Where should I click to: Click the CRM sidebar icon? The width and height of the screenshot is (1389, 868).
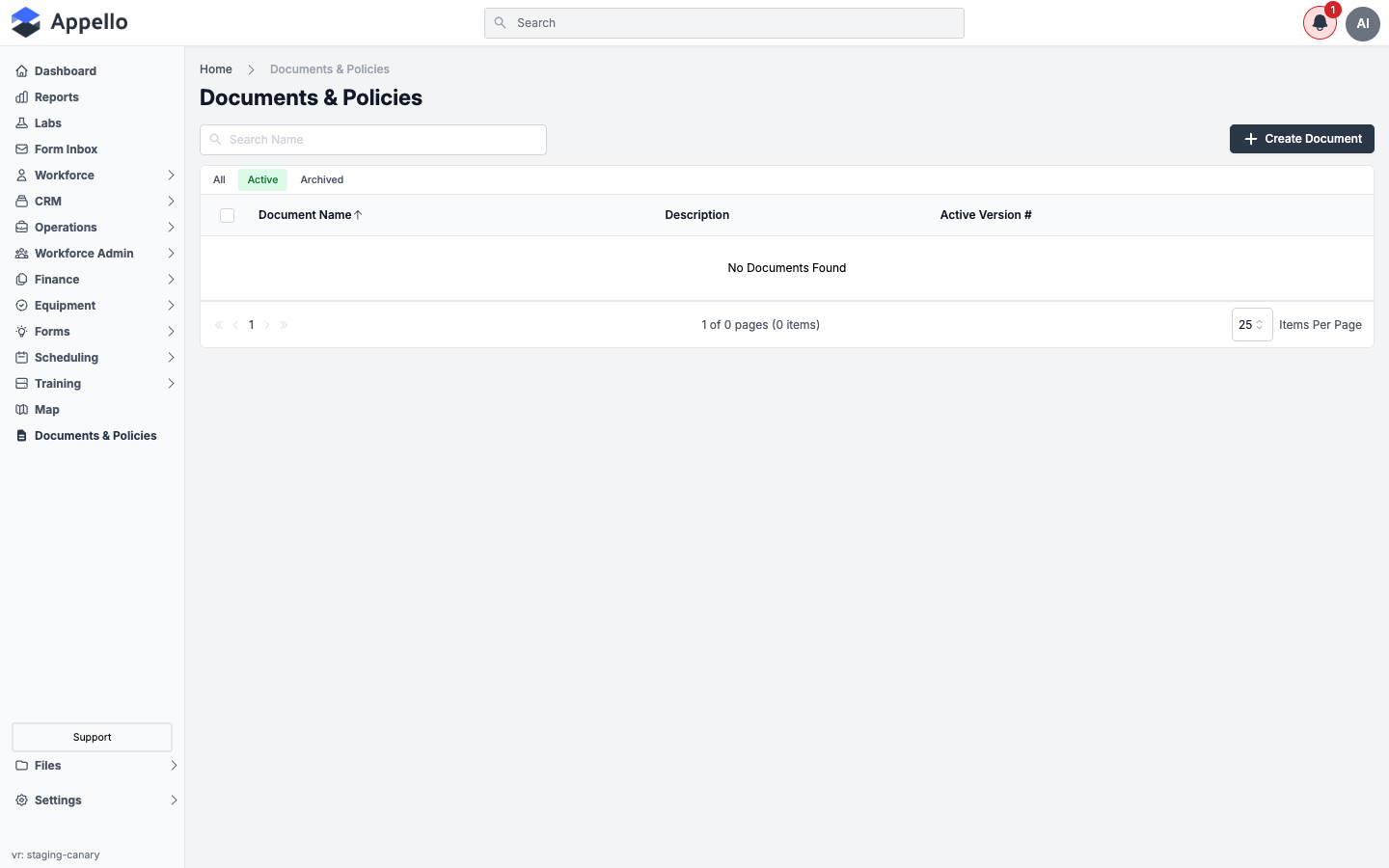coord(21,202)
